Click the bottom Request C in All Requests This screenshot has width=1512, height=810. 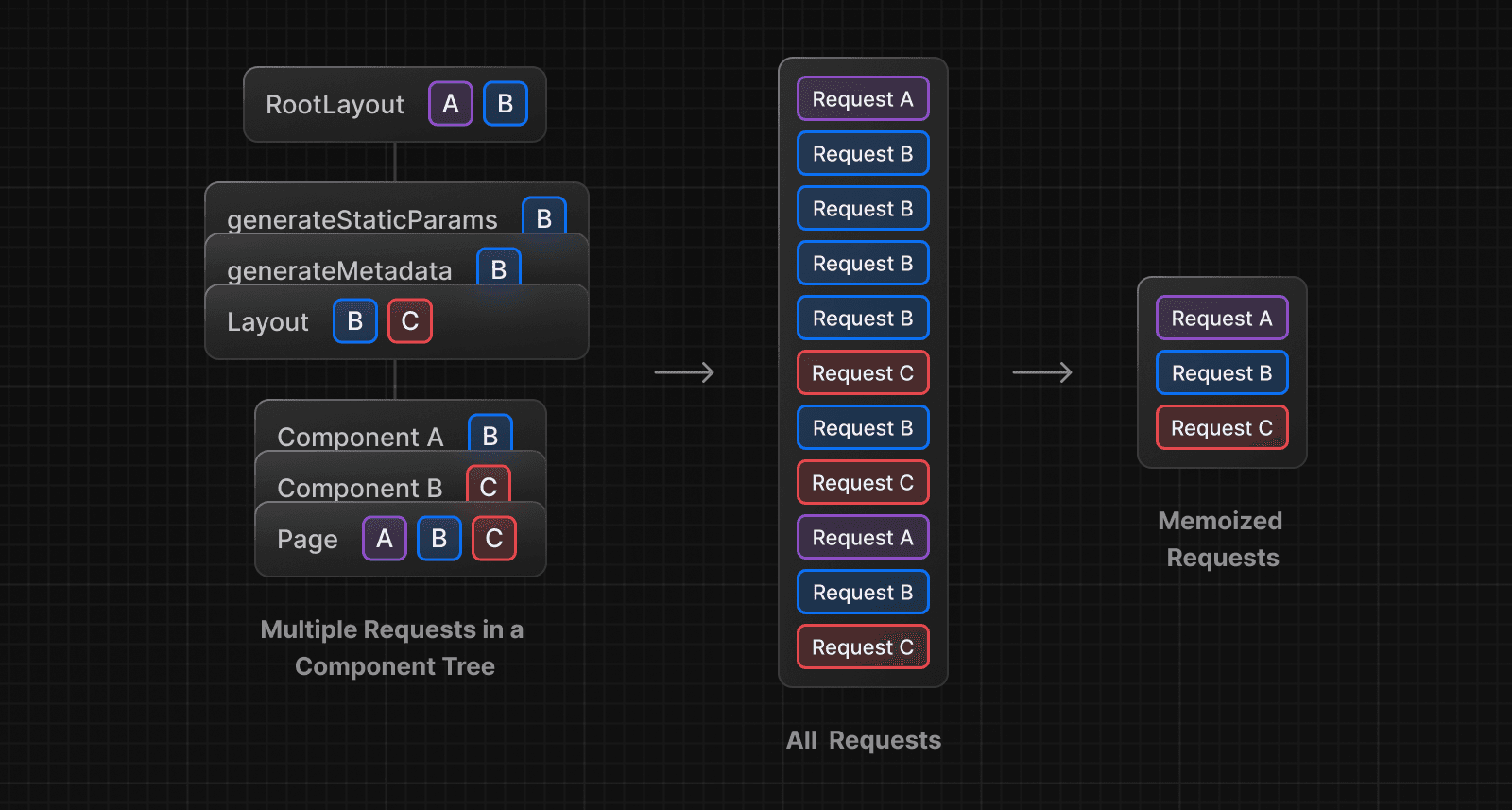(x=863, y=647)
